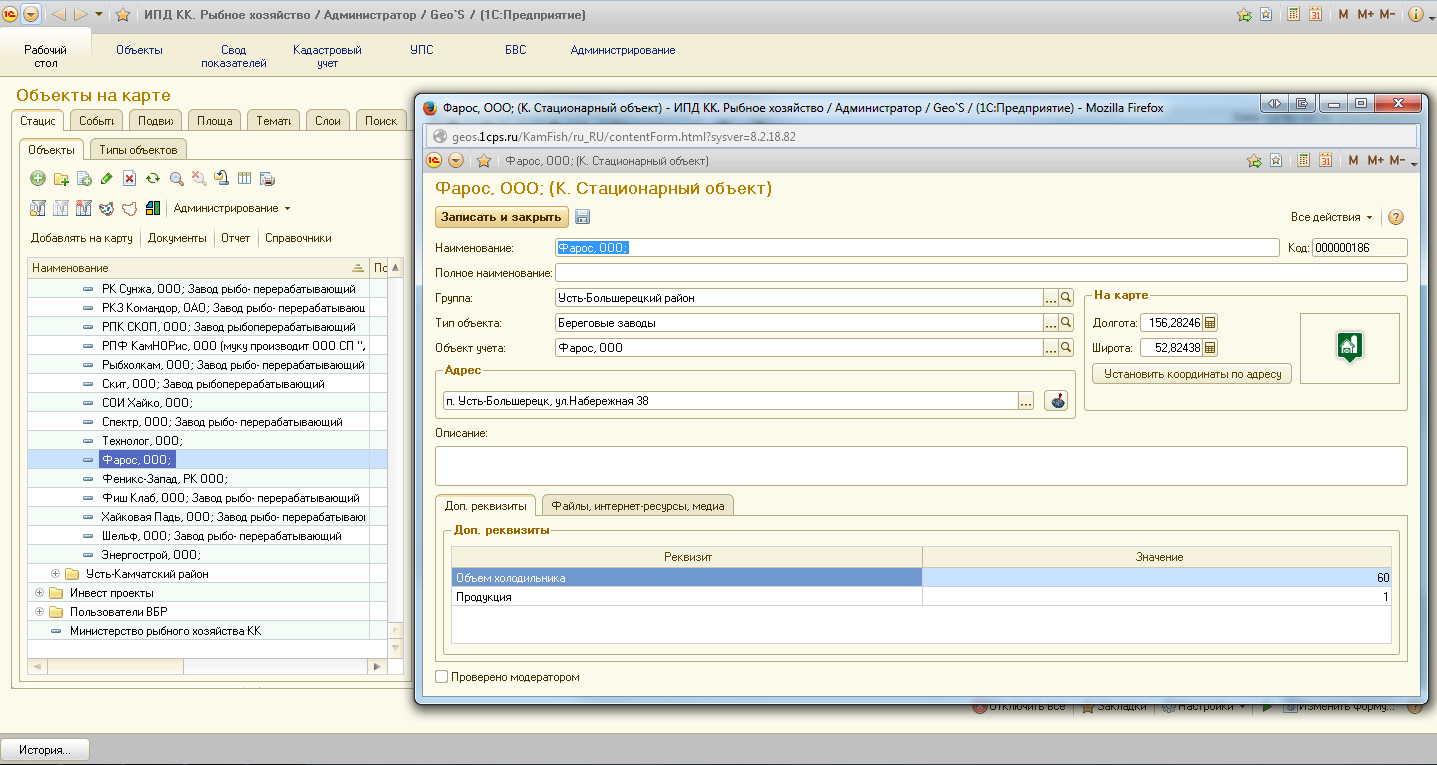
Task: Click the address map-fill icon beside address field
Action: coord(1056,401)
